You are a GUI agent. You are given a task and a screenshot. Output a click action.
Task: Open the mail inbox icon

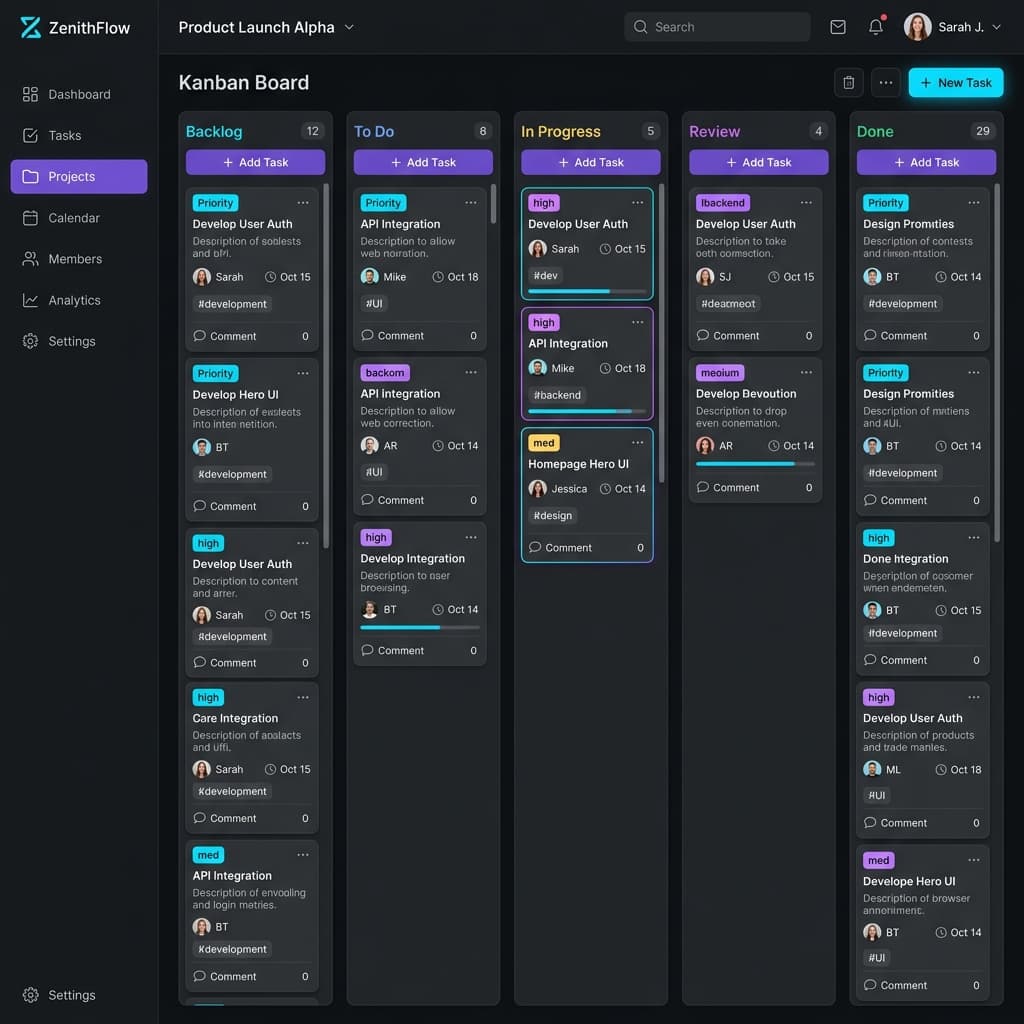[837, 27]
